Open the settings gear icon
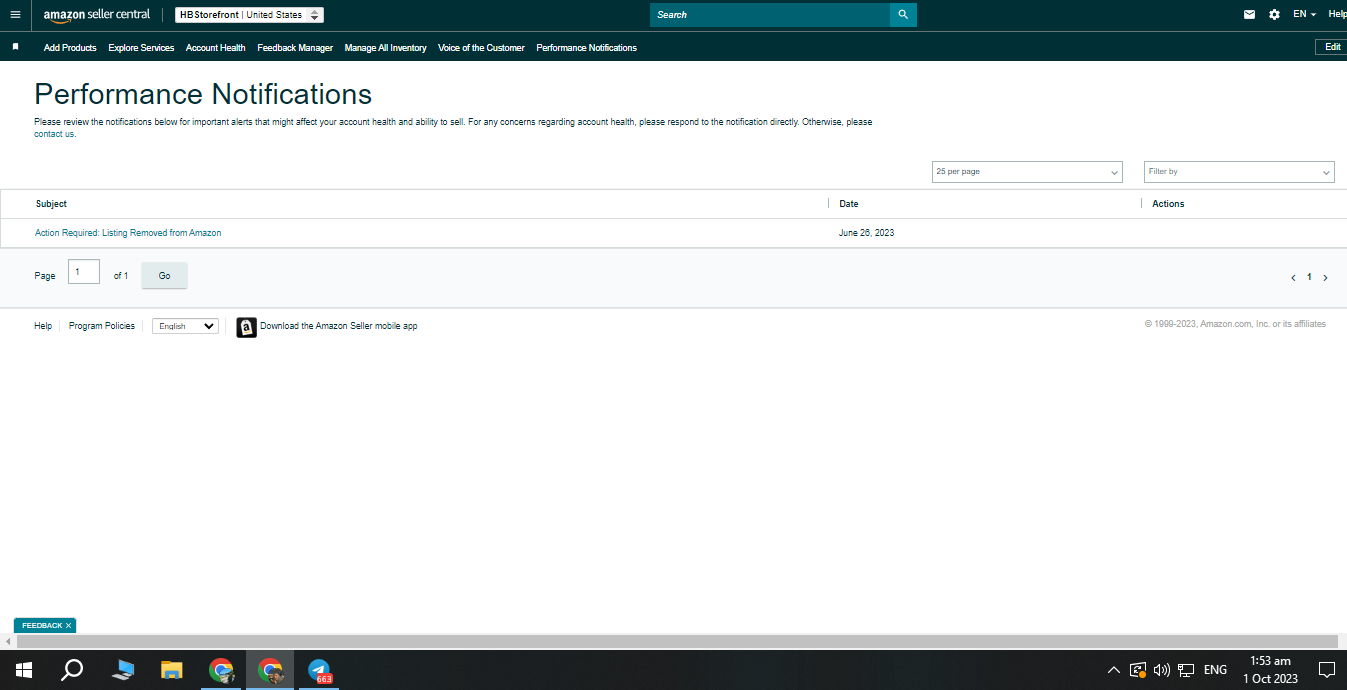This screenshot has height=690, width=1347. (1274, 15)
